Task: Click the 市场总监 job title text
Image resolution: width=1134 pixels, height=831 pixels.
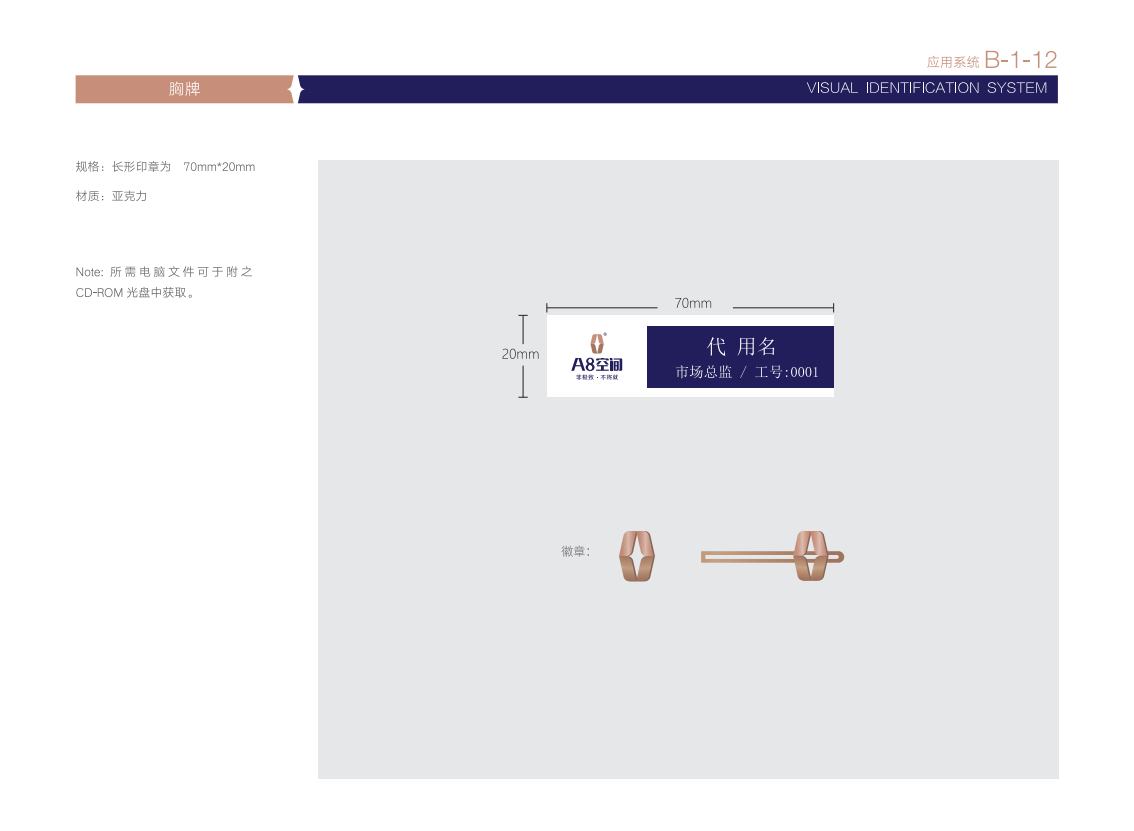Action: (704, 372)
